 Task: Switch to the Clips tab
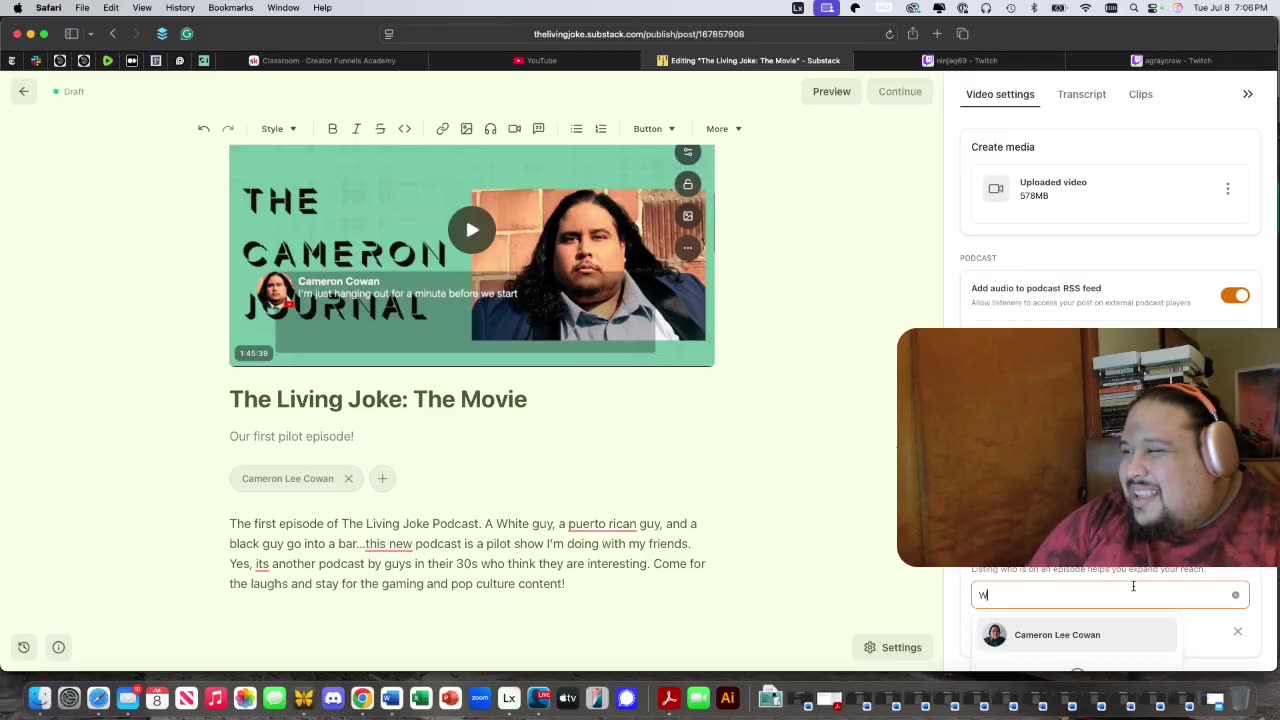1141,94
